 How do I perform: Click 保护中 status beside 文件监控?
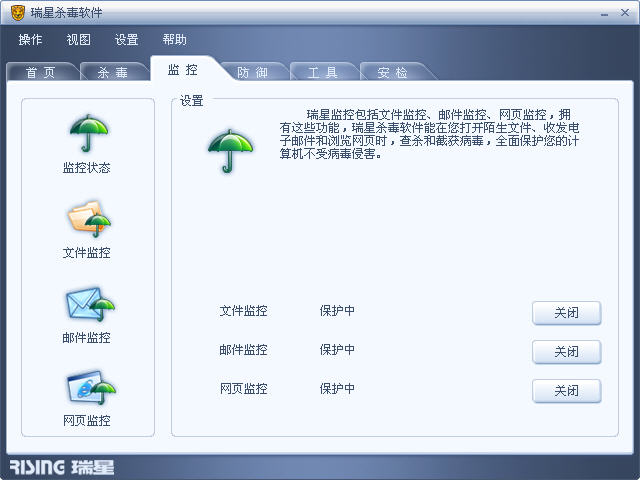click(x=337, y=311)
